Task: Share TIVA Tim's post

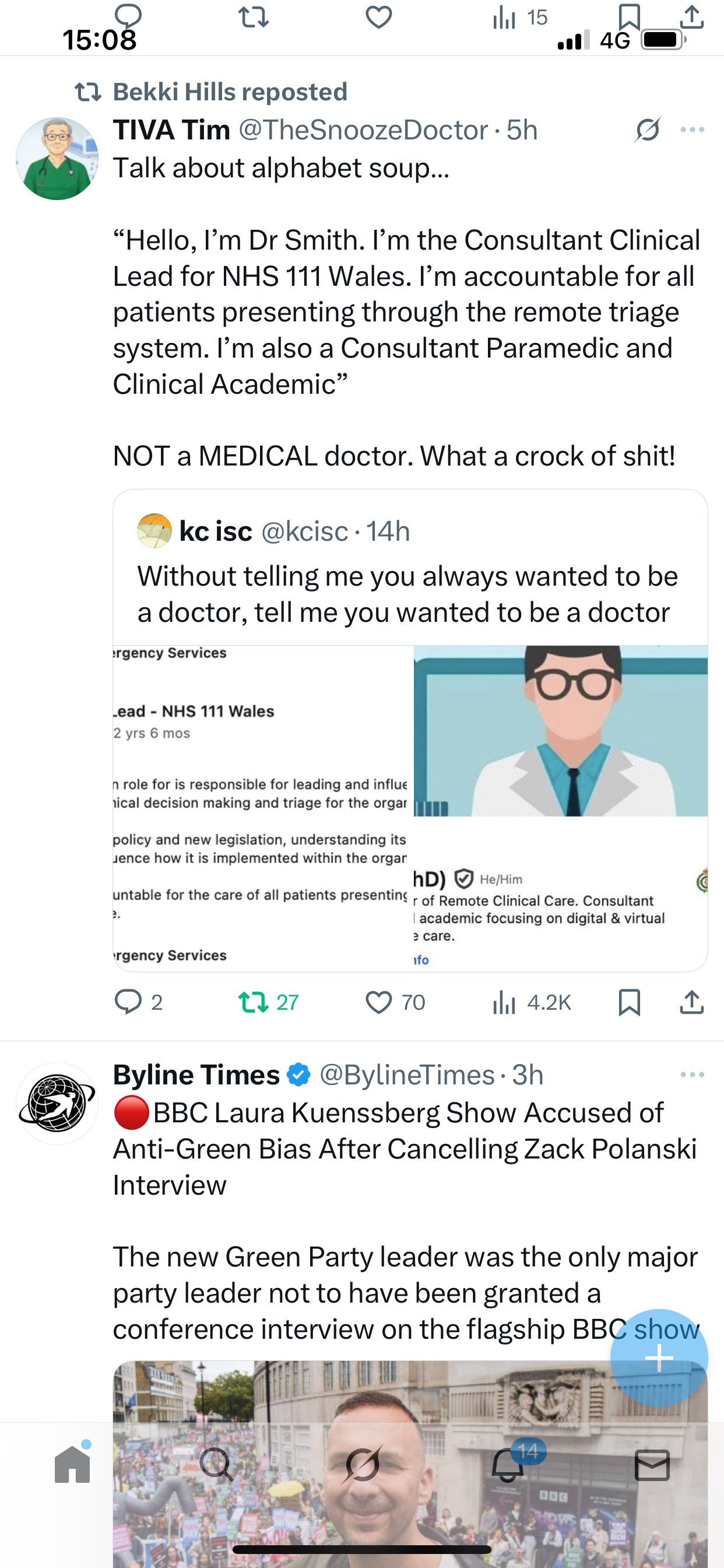Action: [692, 1002]
